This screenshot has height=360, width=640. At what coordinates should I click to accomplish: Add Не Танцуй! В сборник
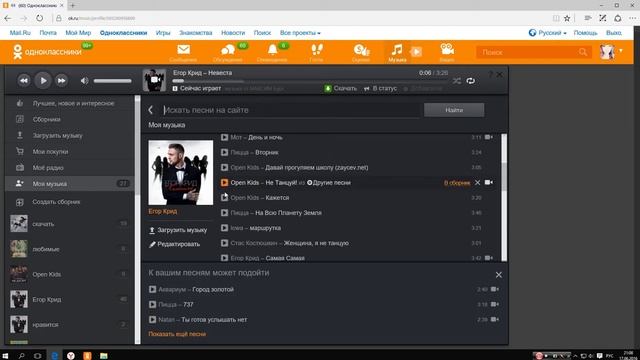(x=457, y=183)
